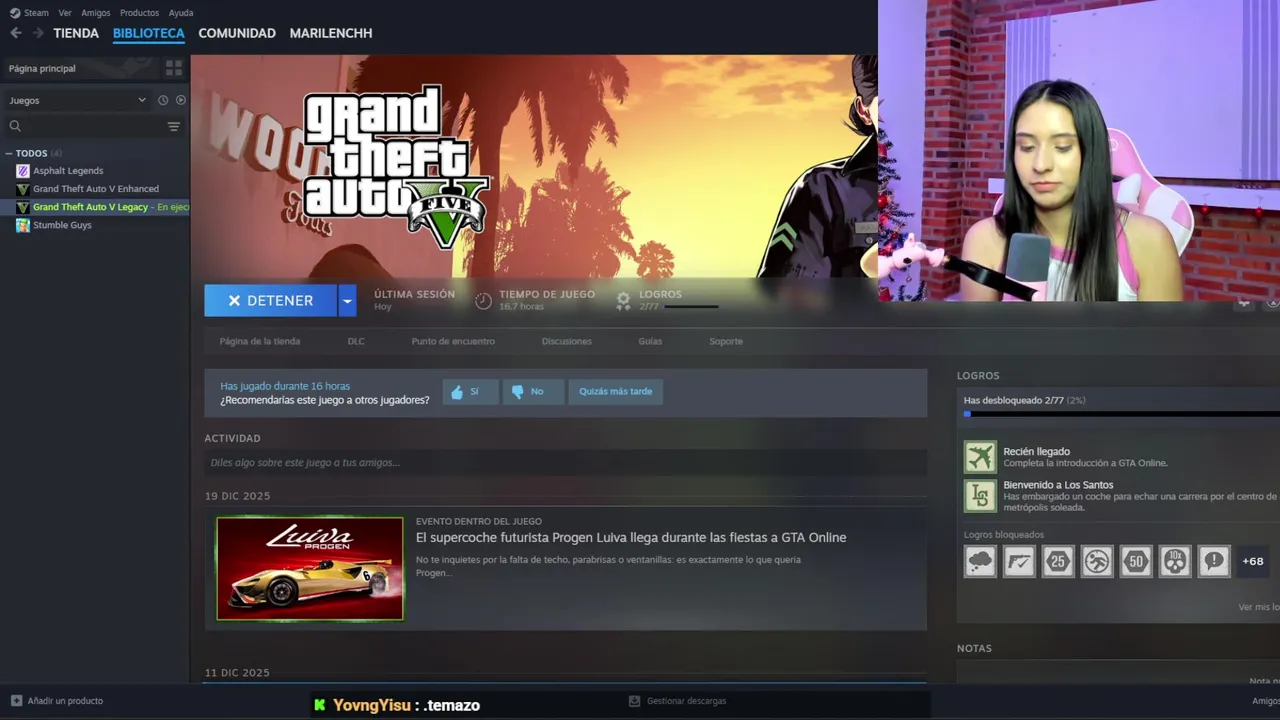This screenshot has height=720, width=1280.
Task: Select Grand Theft Auto V Enhanced entry
Action: [x=96, y=189]
